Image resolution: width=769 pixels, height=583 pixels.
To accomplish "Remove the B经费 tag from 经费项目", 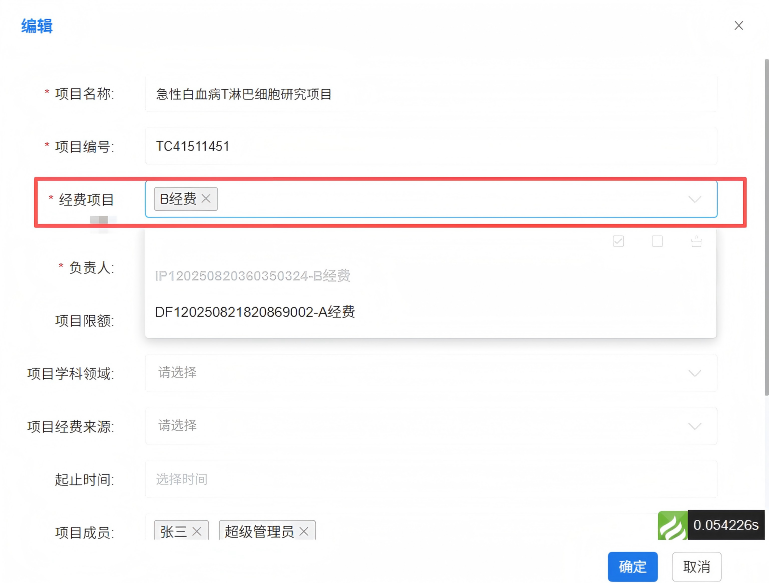I will click(206, 199).
